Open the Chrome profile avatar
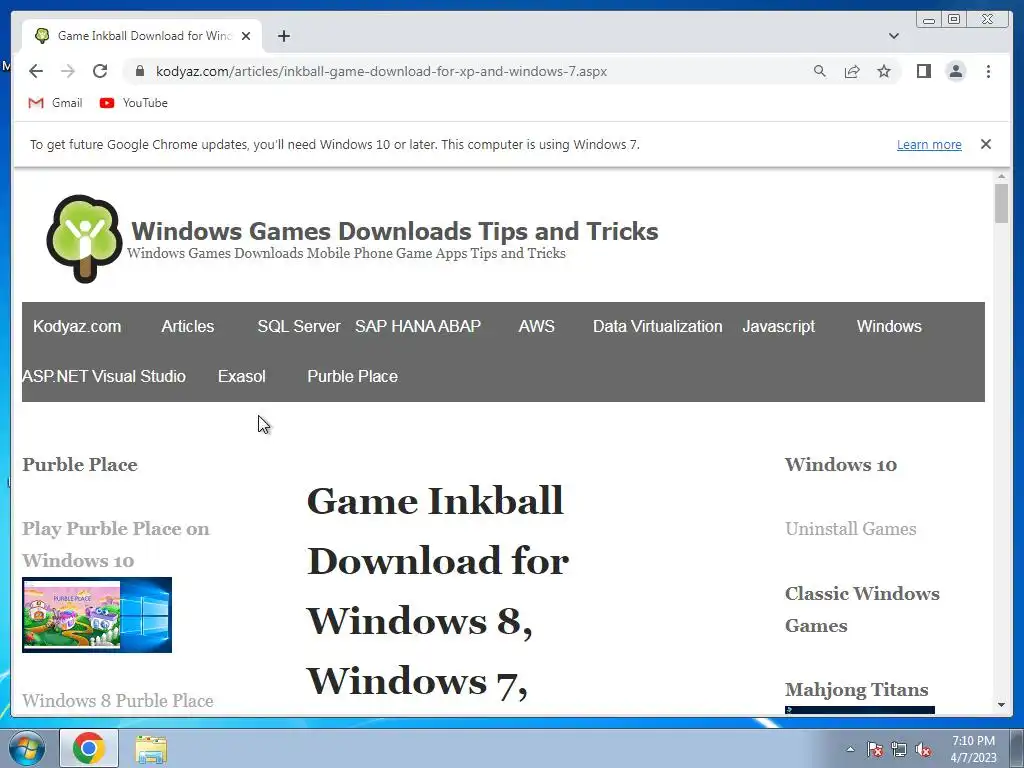This screenshot has height=768, width=1024. tap(955, 71)
